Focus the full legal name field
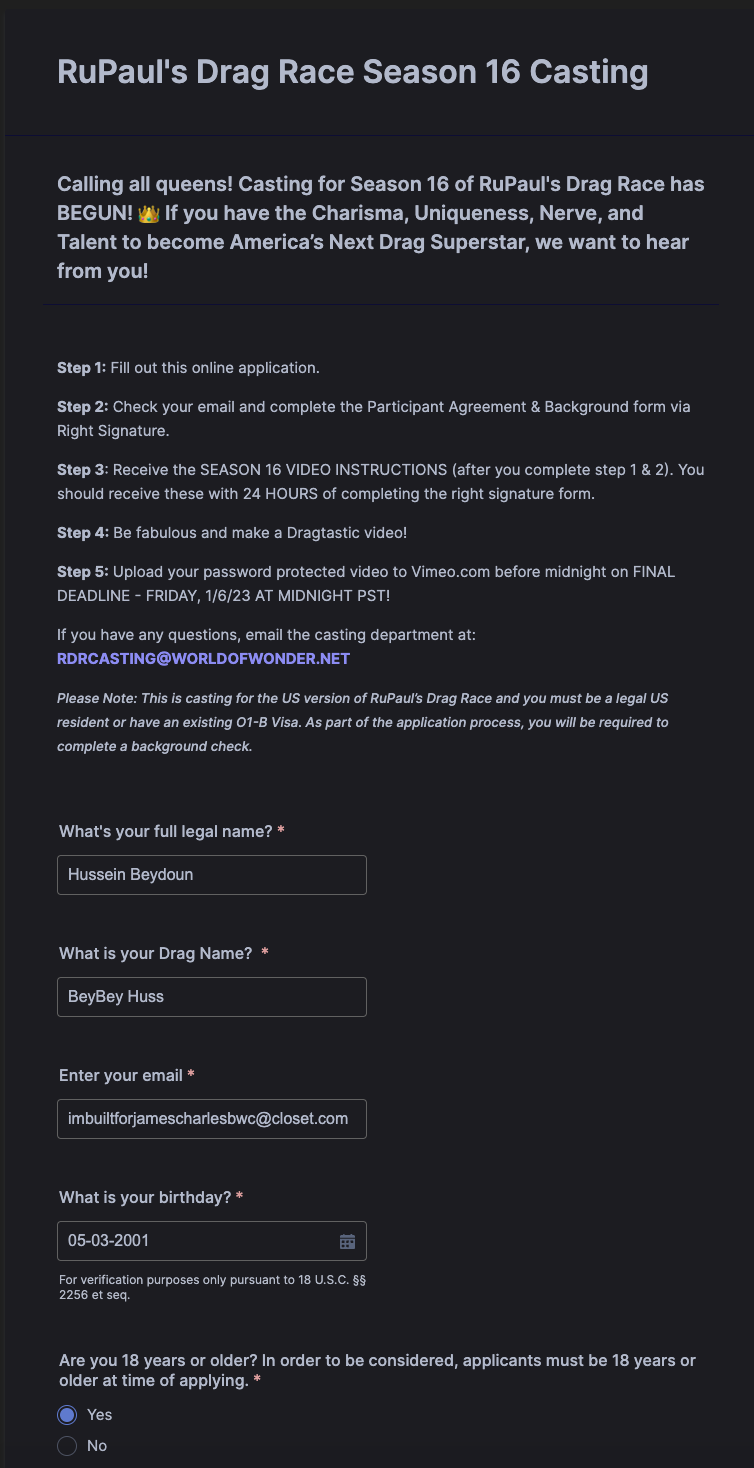 click(212, 875)
